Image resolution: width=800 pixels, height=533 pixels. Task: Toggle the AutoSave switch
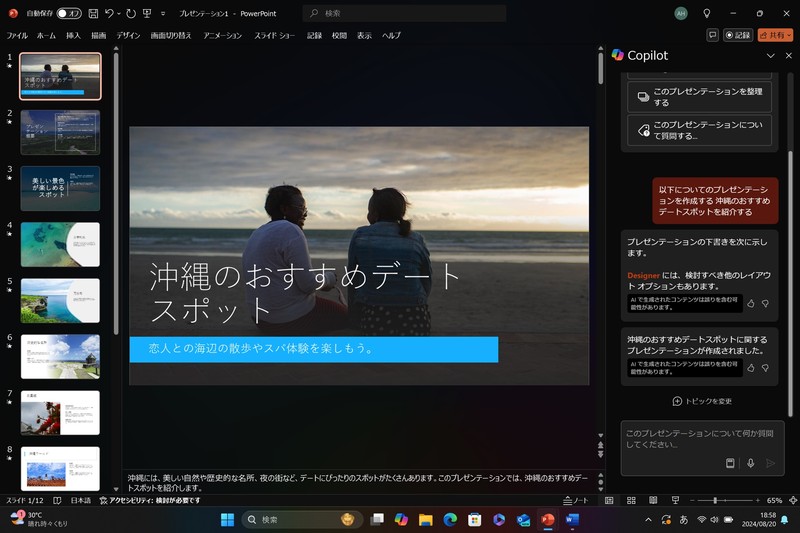pyautogui.click(x=69, y=13)
